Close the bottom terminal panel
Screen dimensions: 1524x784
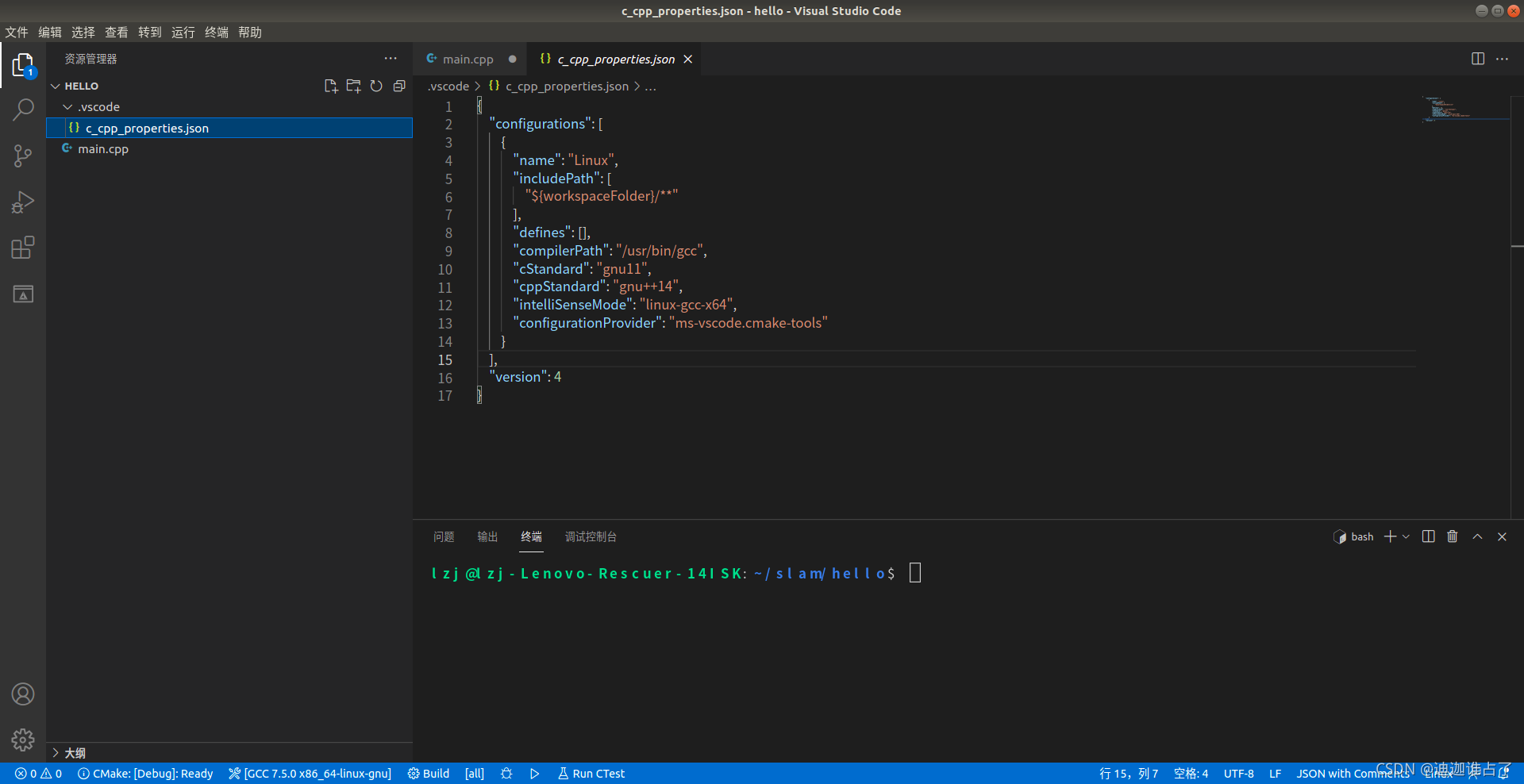[x=1502, y=536]
